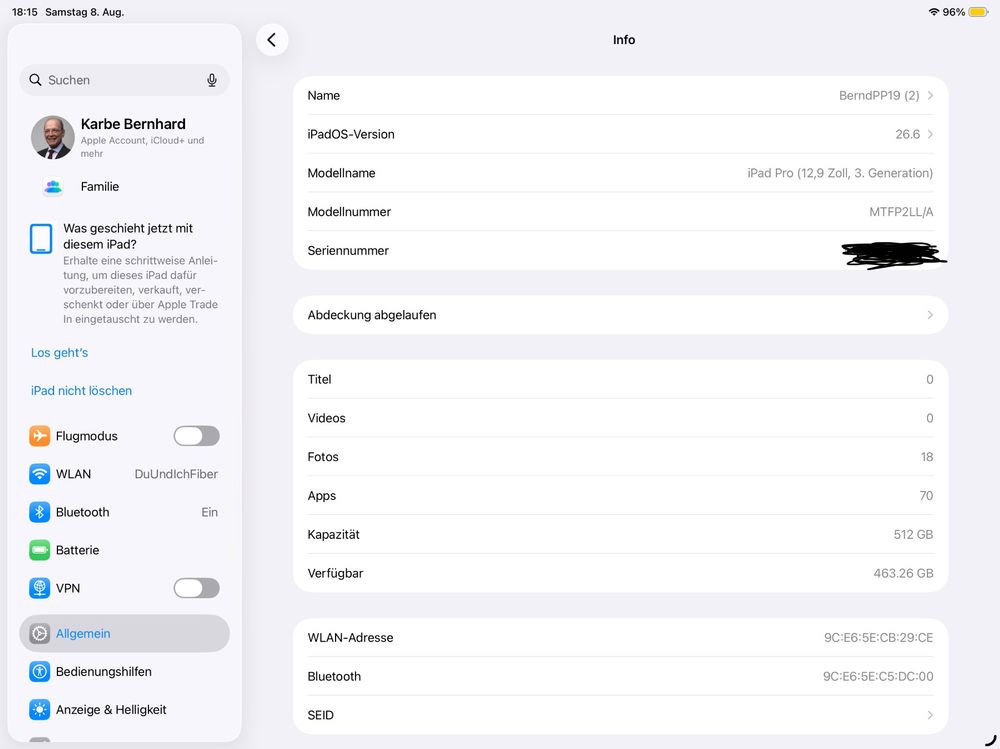1000x749 pixels.
Task: Tap the Los geht's link
Action: [x=59, y=353]
